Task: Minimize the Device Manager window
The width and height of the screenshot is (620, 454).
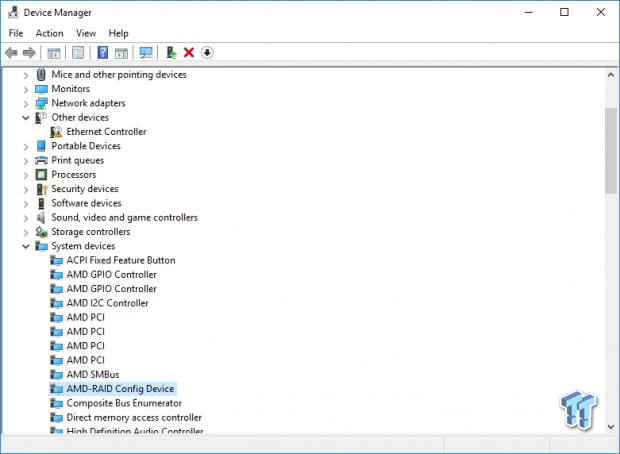Action: (528, 12)
